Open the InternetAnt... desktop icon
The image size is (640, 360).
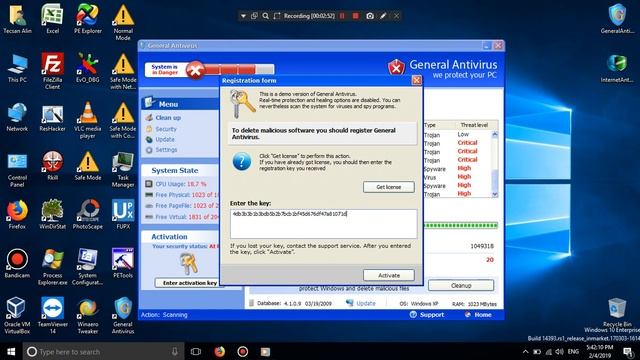pos(617,68)
